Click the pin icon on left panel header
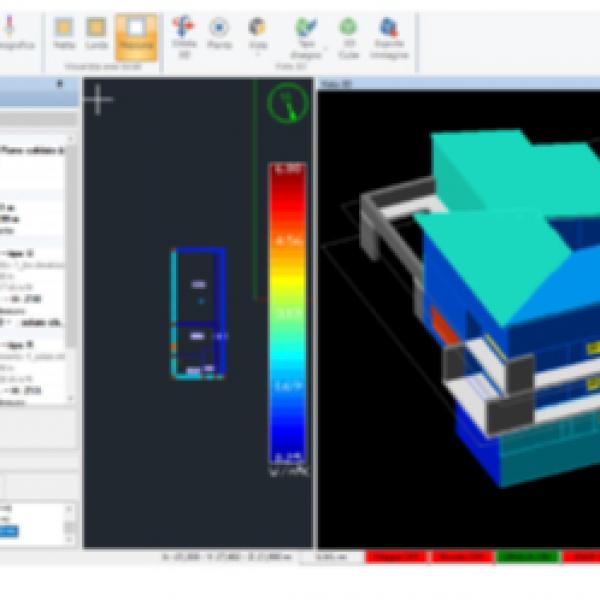Screen dimensions: 600x600 (x=60, y=86)
